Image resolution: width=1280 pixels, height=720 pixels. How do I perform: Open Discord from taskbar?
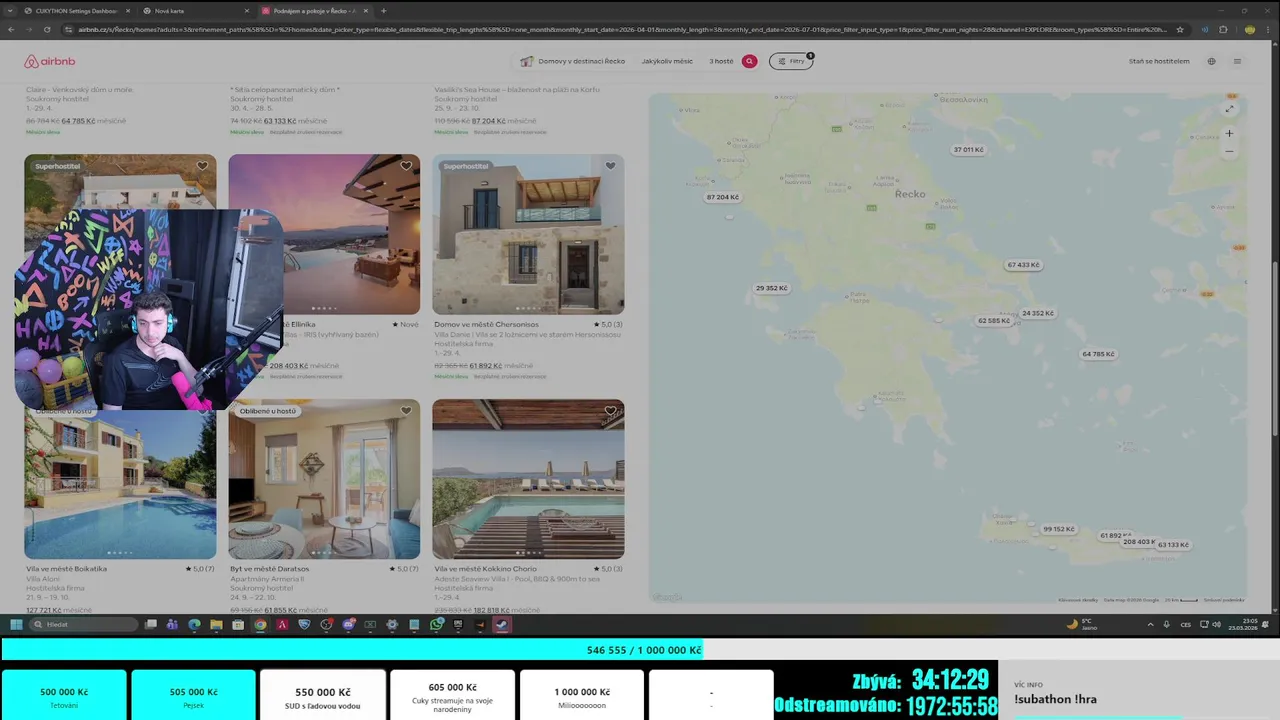[x=348, y=624]
